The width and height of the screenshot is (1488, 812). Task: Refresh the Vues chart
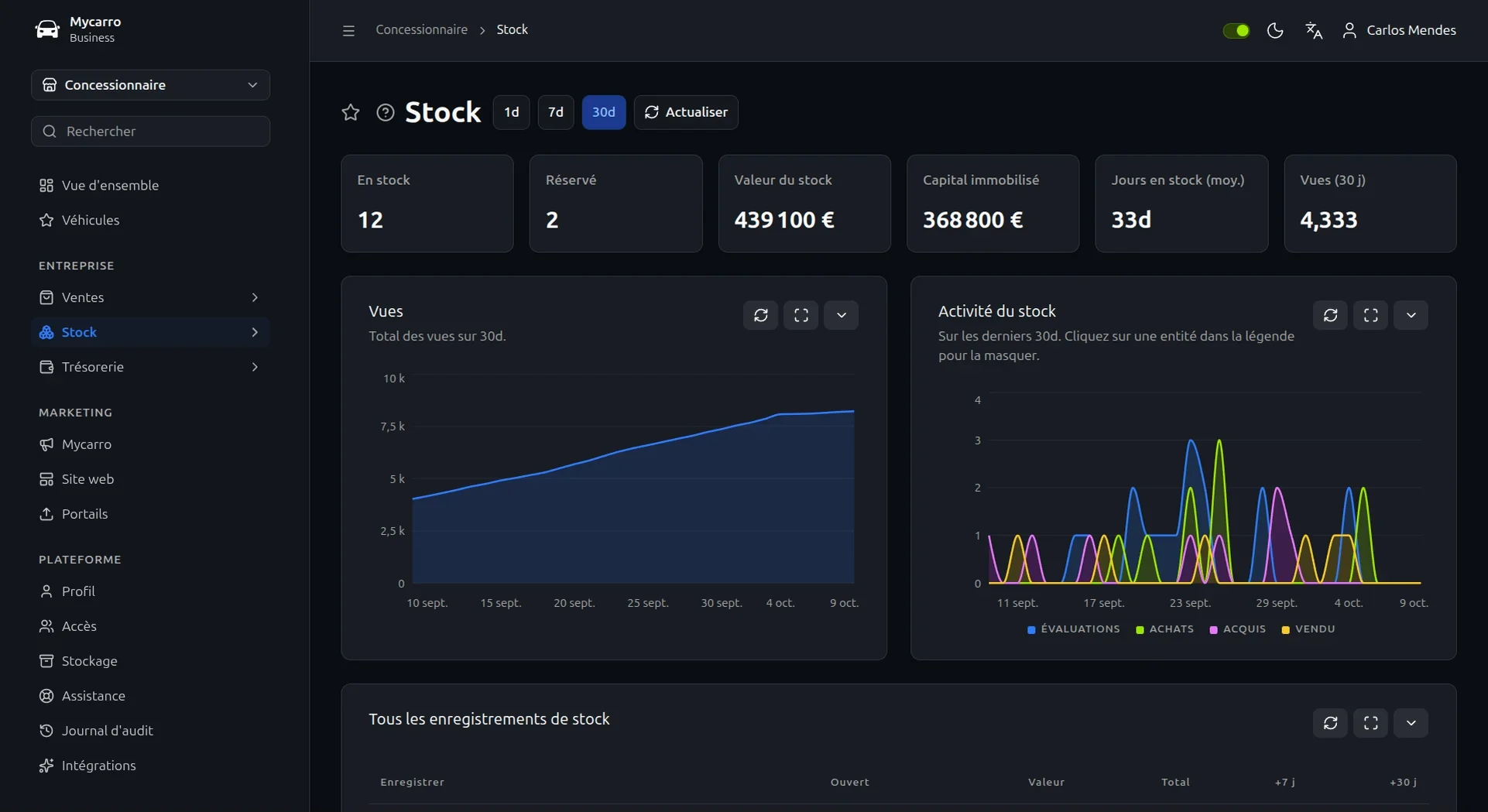click(761, 315)
